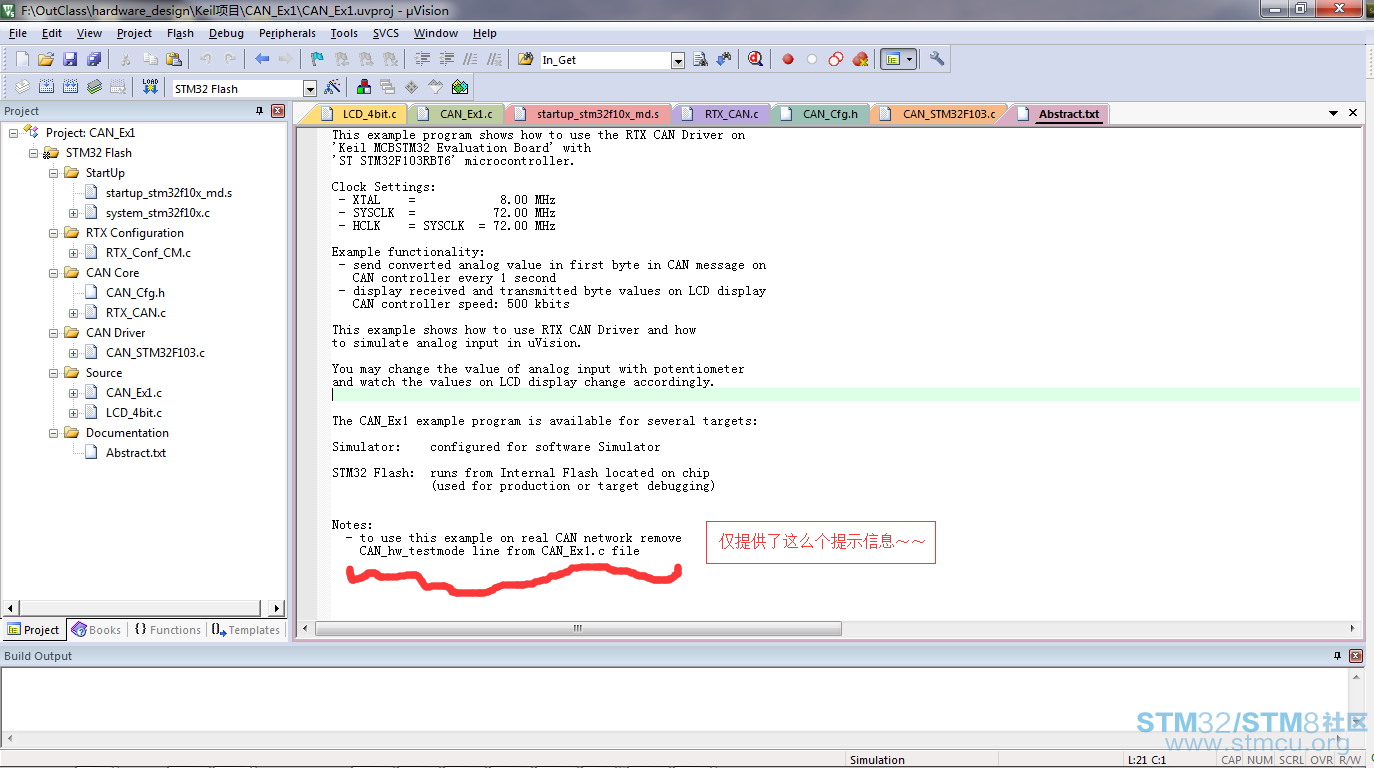Click the Copy icon

150,59
